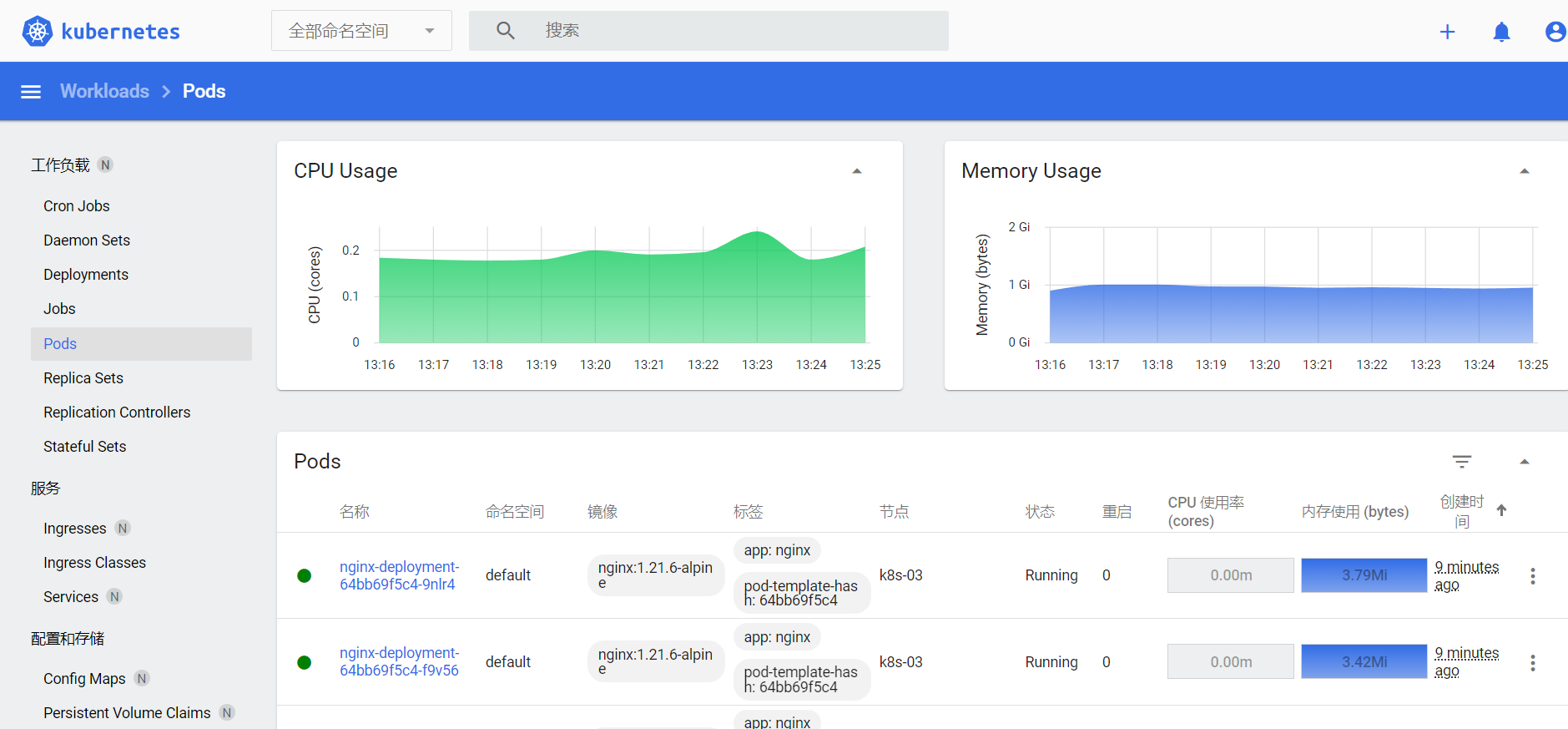Open Ingresses in the sidebar

click(75, 528)
